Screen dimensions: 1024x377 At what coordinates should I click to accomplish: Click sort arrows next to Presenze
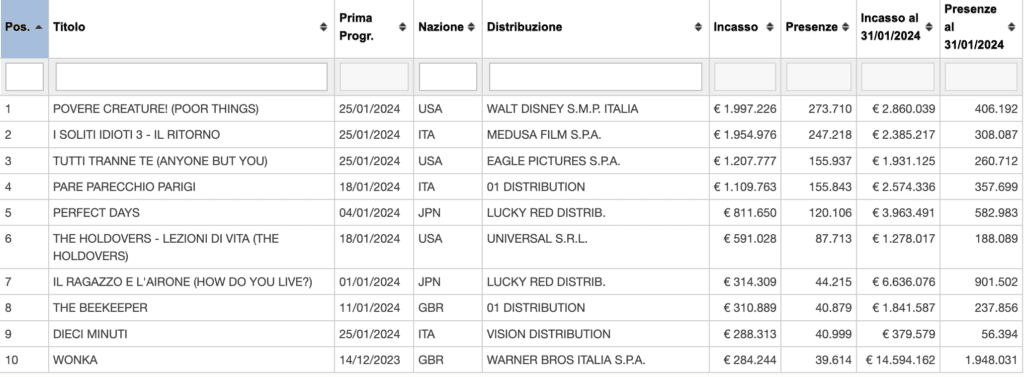tap(846, 27)
